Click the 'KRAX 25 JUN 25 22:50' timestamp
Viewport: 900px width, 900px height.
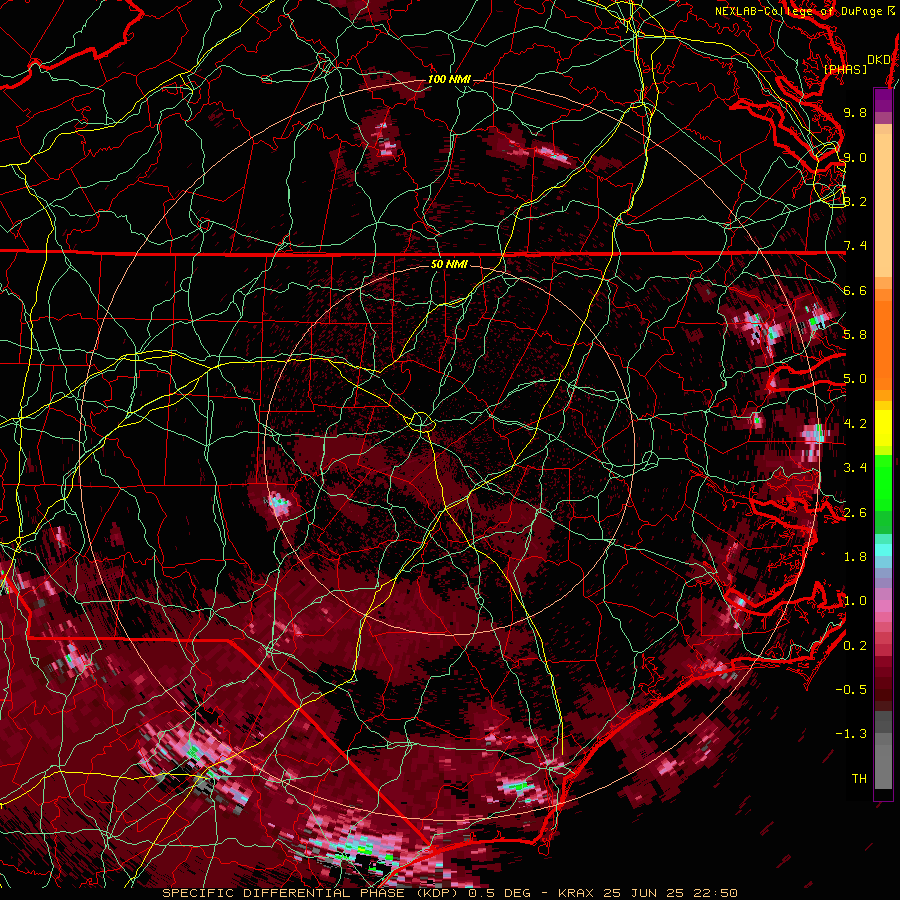coord(647,893)
